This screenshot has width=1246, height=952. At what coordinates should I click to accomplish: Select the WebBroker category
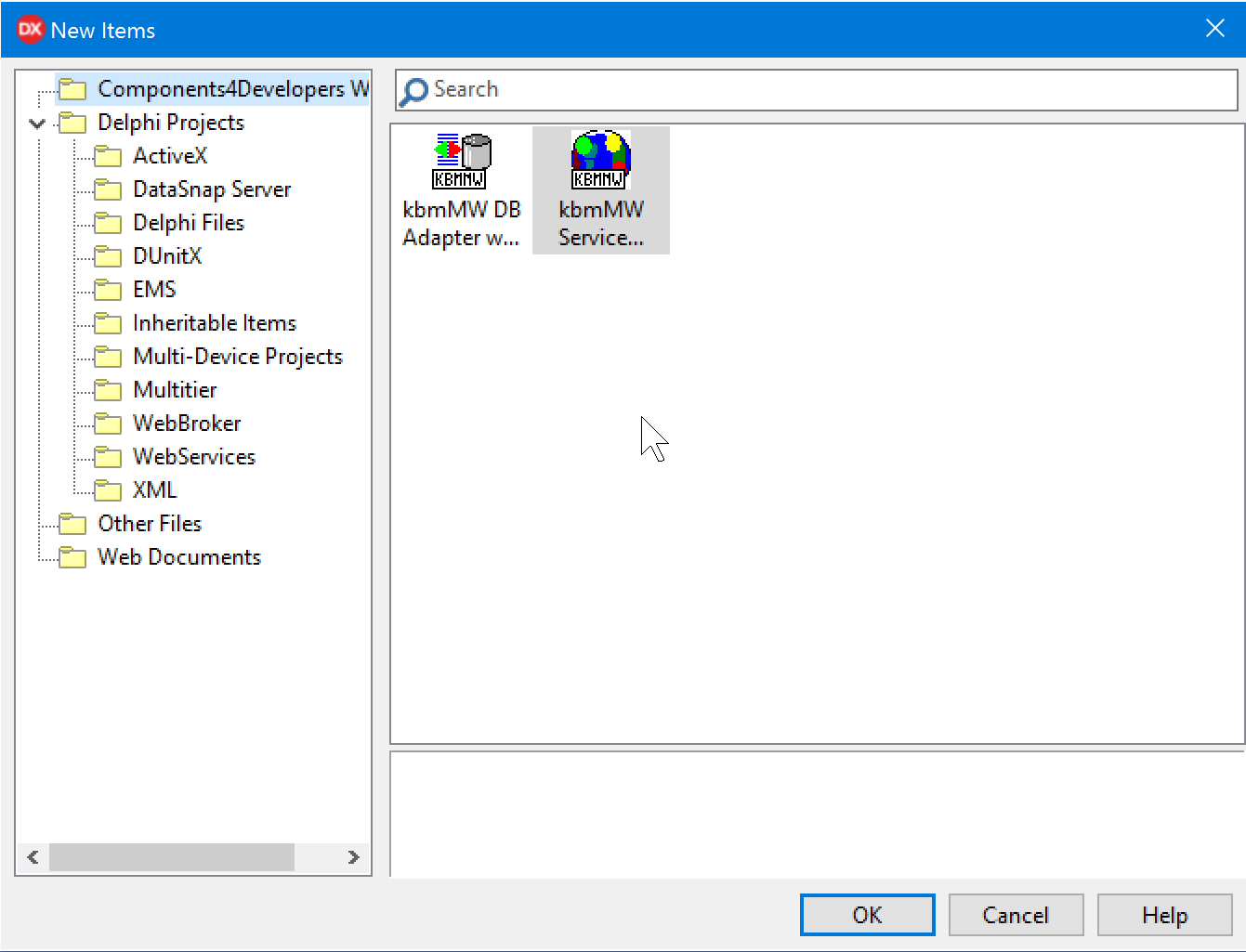point(187,424)
